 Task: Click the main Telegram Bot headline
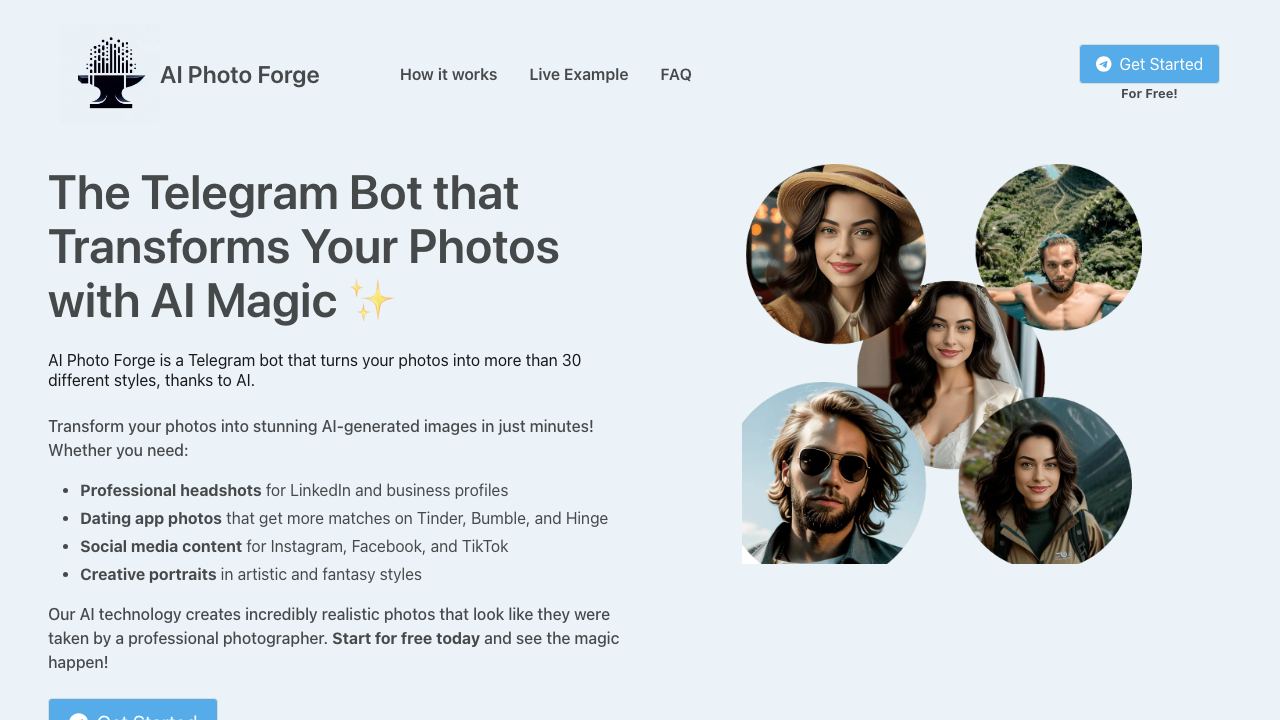point(304,246)
